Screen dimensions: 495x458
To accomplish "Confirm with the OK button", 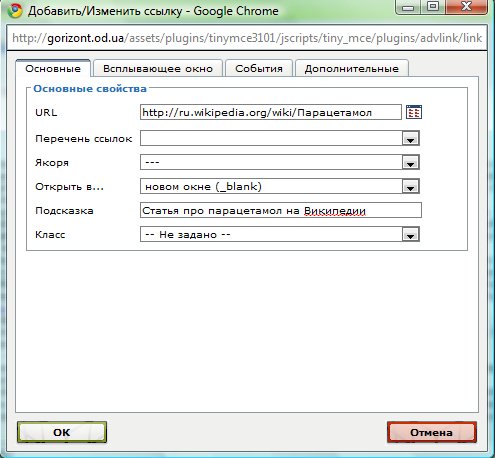I will 62,432.
